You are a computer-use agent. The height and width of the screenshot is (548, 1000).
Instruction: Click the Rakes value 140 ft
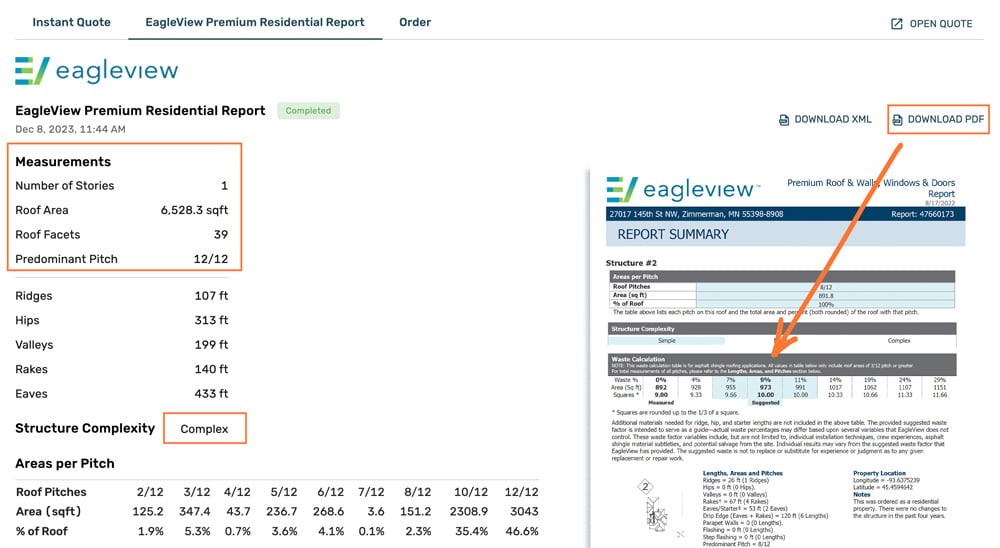(x=211, y=369)
